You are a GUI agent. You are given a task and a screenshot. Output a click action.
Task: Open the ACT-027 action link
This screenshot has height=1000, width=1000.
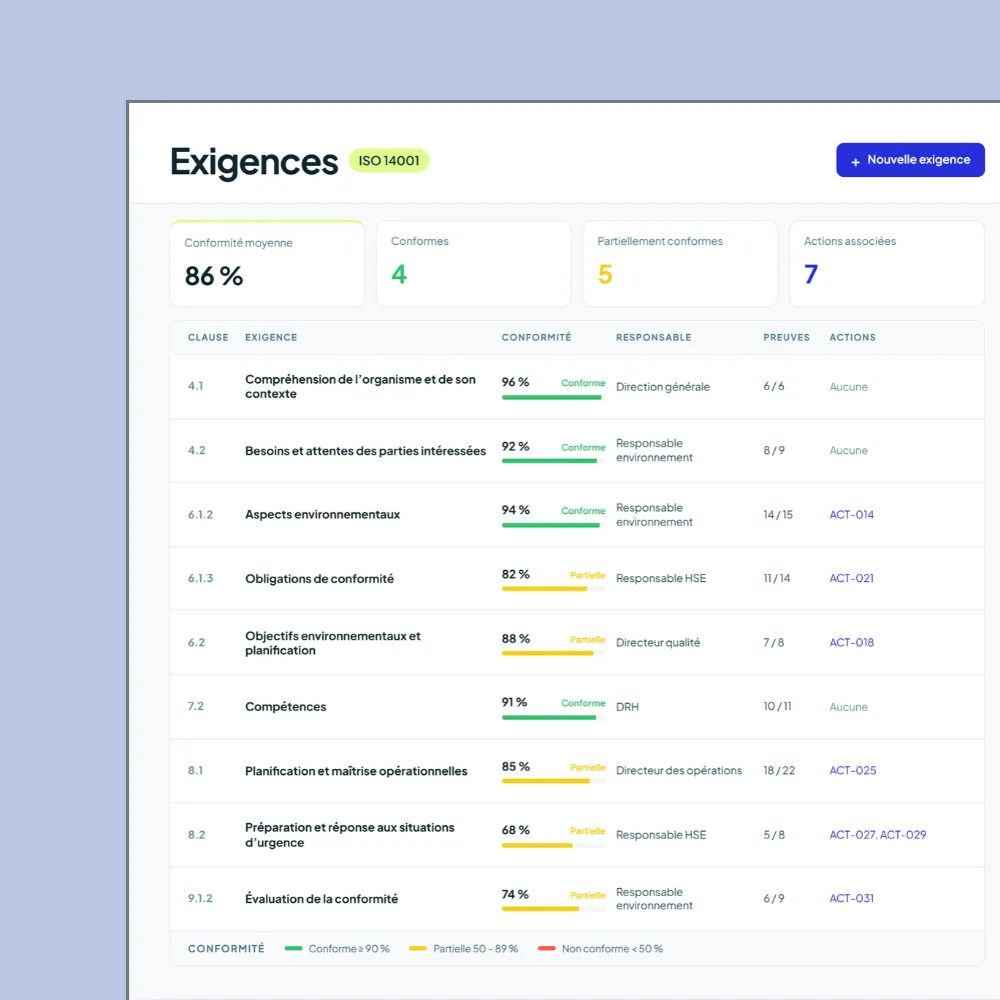[853, 835]
